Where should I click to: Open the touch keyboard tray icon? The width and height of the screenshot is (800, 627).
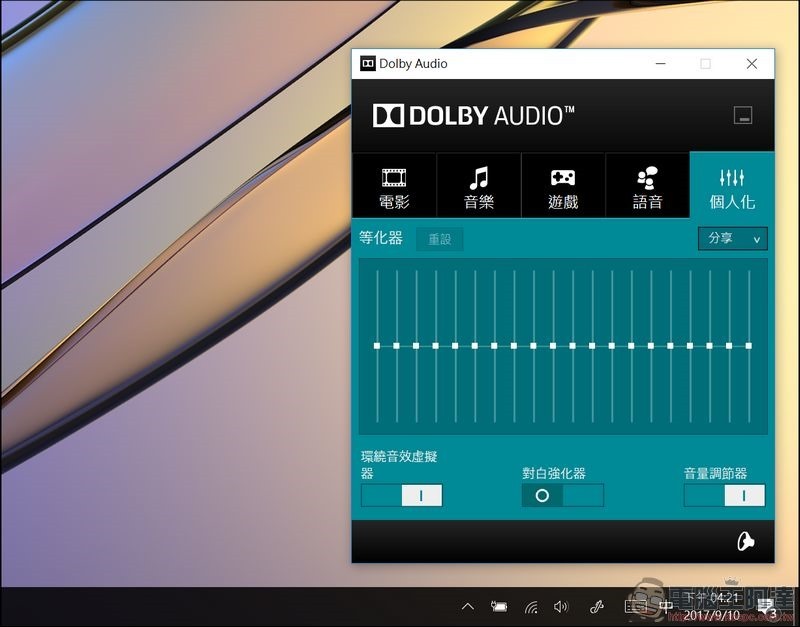coord(635,607)
